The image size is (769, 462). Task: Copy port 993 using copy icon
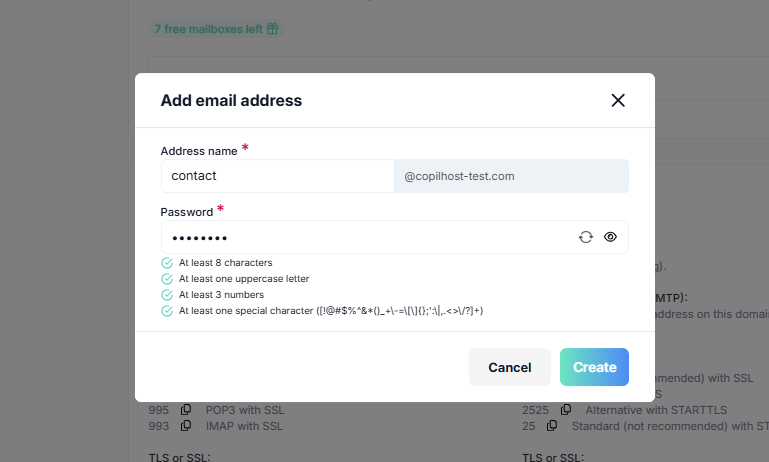tap(186, 426)
